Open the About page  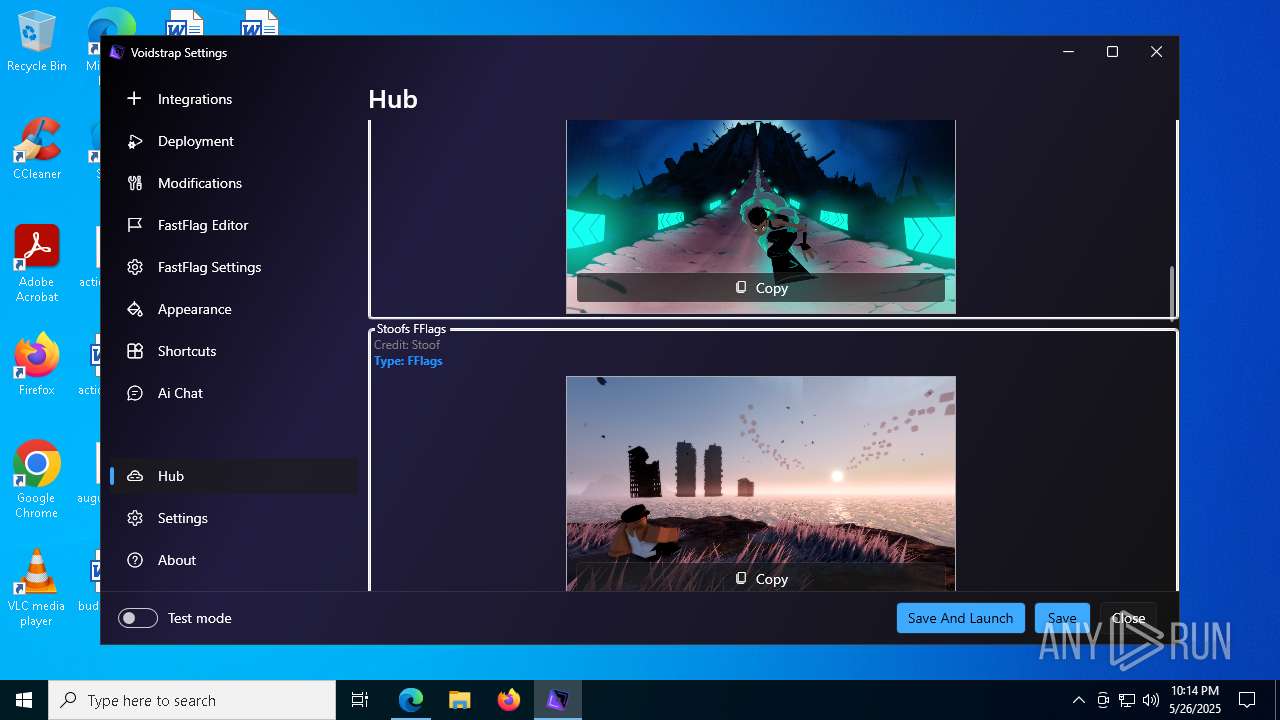pos(234,560)
